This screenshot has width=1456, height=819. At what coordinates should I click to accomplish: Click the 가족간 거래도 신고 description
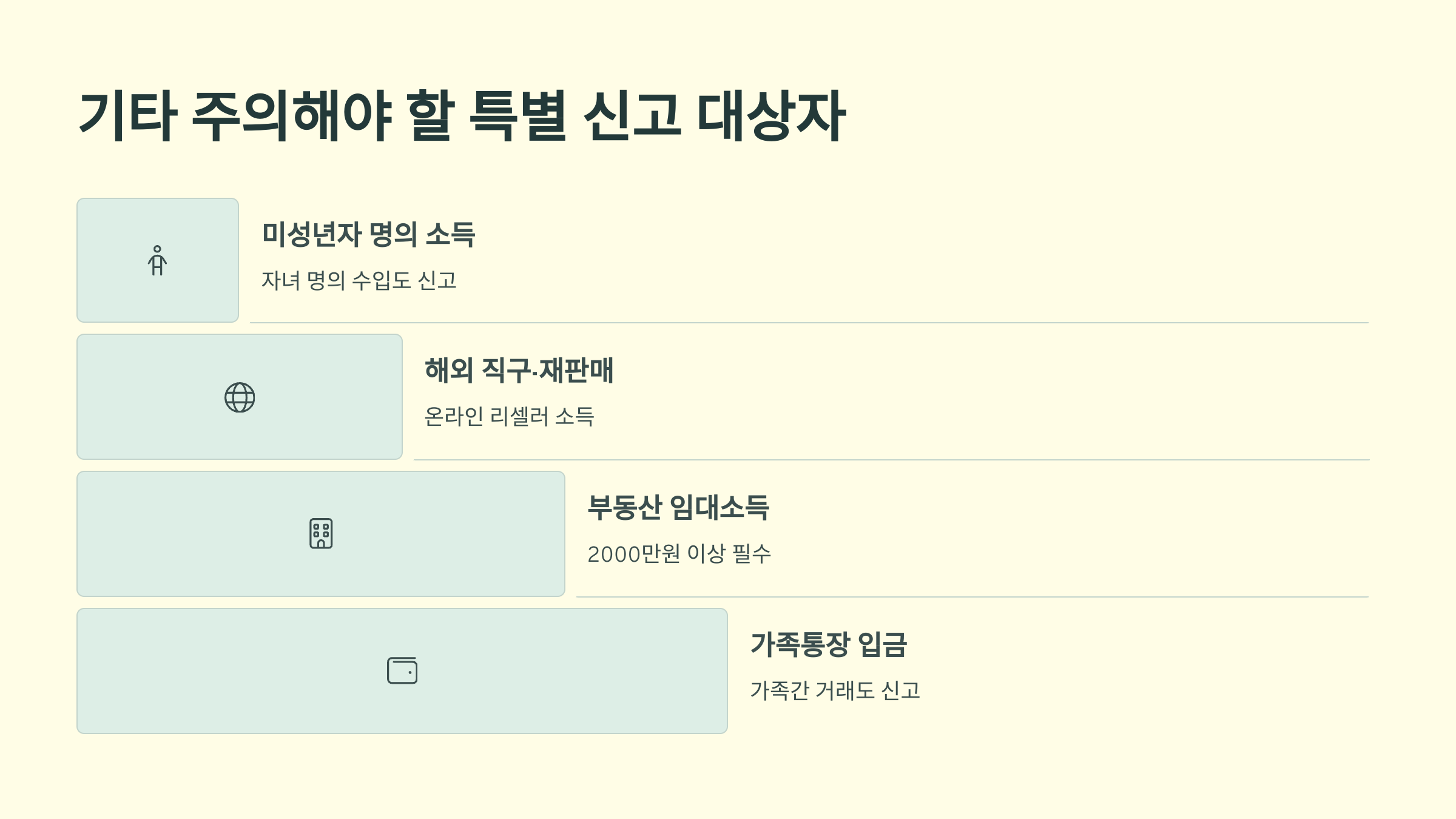(x=835, y=690)
